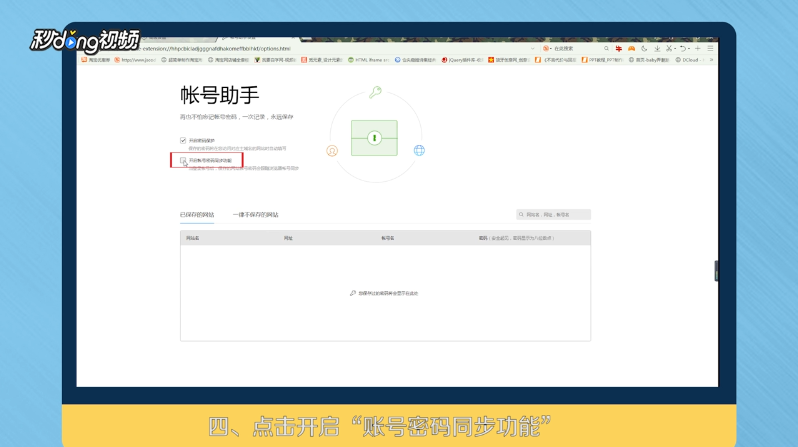
Task: Click the 网站名 column header
Action: (192, 238)
